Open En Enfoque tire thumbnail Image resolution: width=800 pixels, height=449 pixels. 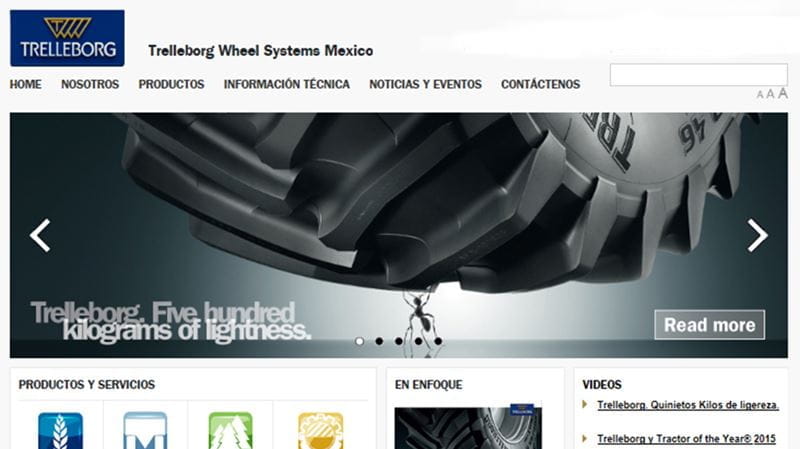click(x=468, y=428)
